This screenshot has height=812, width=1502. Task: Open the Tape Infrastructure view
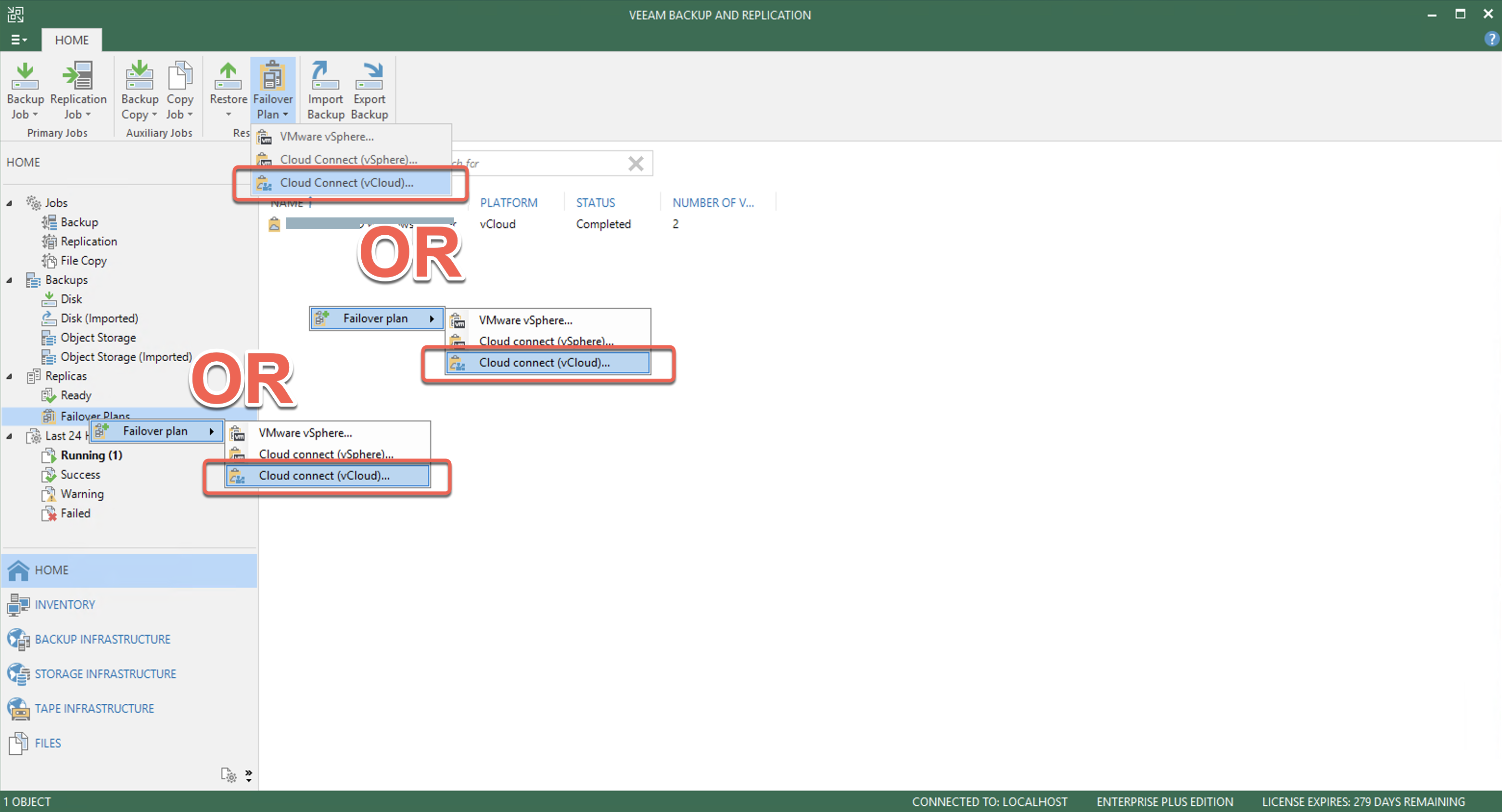point(94,708)
